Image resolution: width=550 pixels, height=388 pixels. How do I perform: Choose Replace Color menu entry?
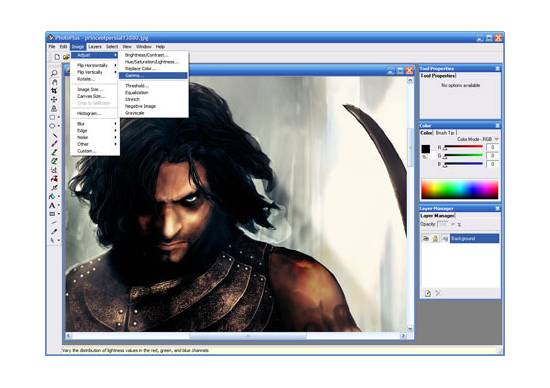click(x=153, y=69)
